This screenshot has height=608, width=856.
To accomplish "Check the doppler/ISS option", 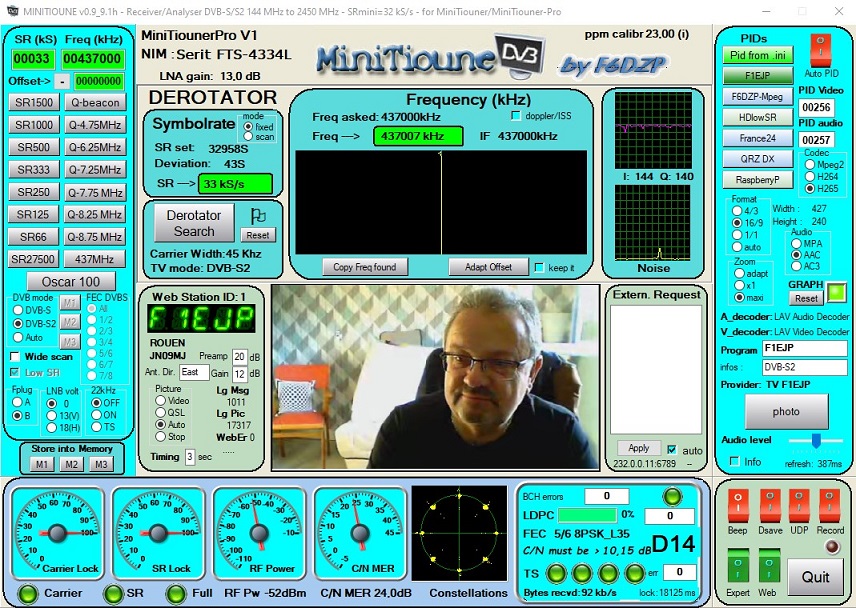I will (516, 117).
